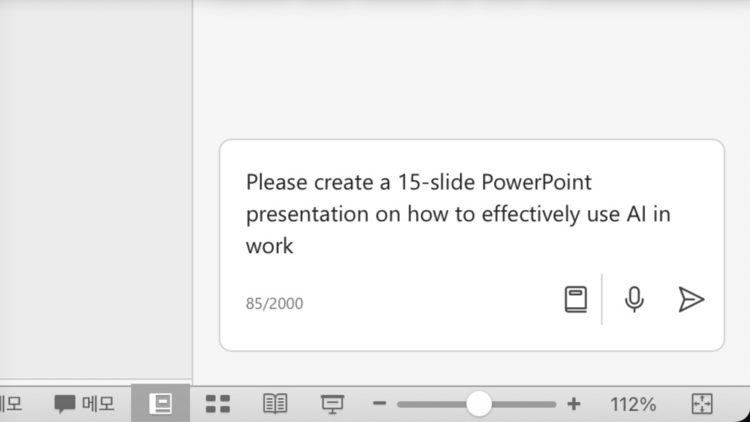The image size is (750, 422).
Task: Switch to Reading view
Action: [x=275, y=404]
